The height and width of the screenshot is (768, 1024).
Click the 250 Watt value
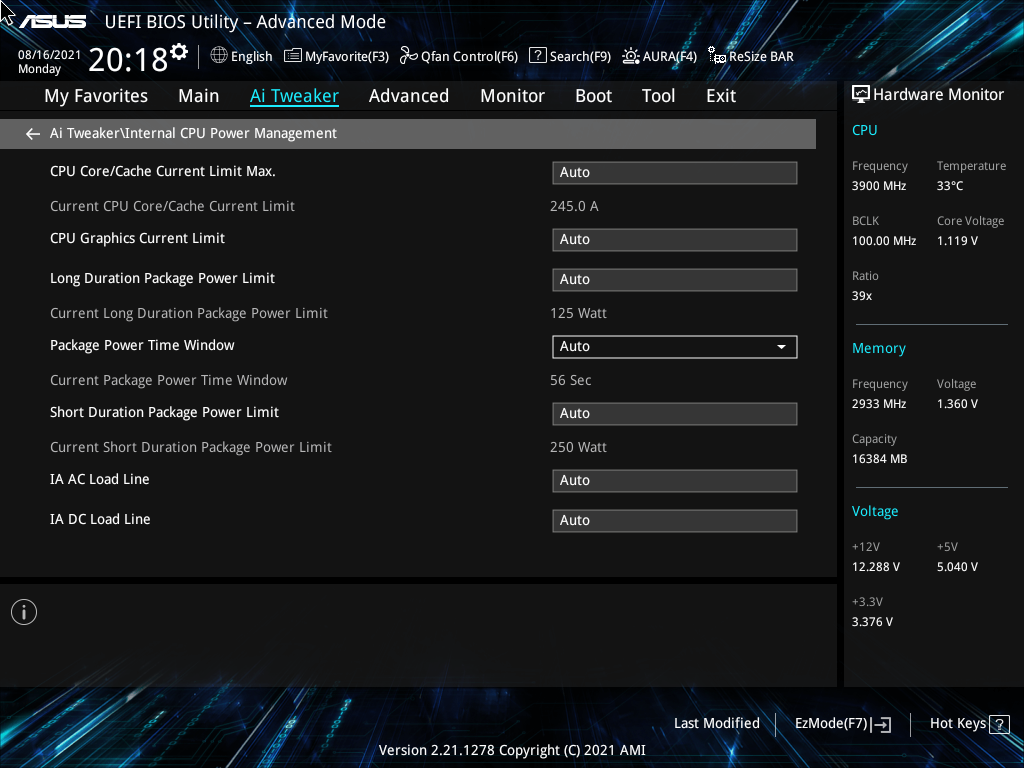pyautogui.click(x=578, y=447)
